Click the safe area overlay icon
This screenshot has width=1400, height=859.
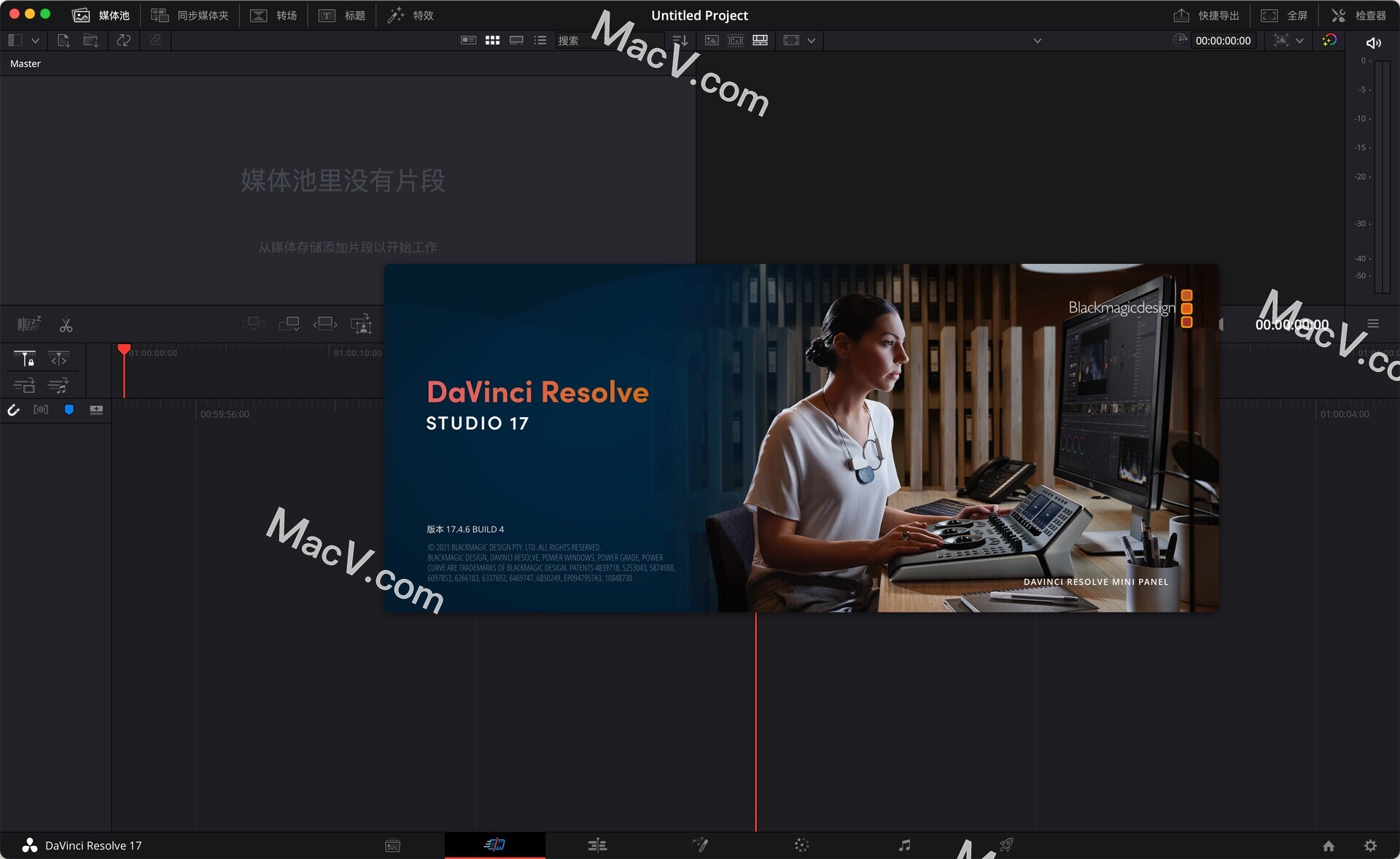pyautogui.click(x=1281, y=40)
